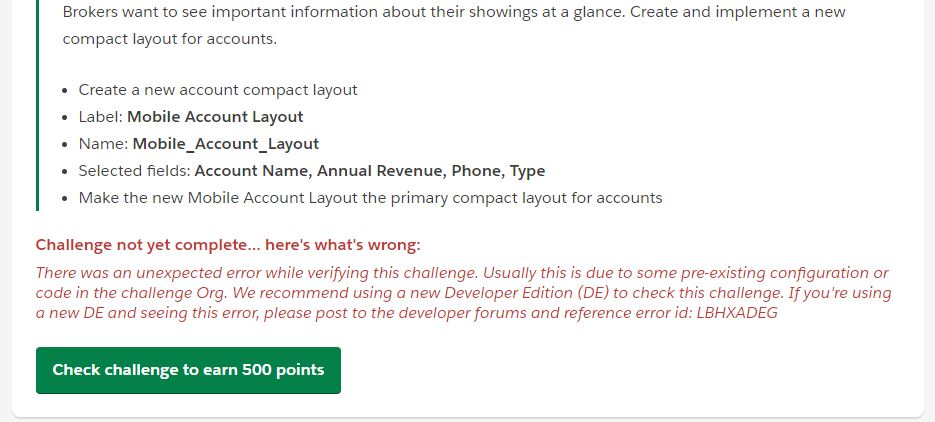Click the 'Label:' bullet text
Screen dimensions: 935x422
(x=100, y=116)
